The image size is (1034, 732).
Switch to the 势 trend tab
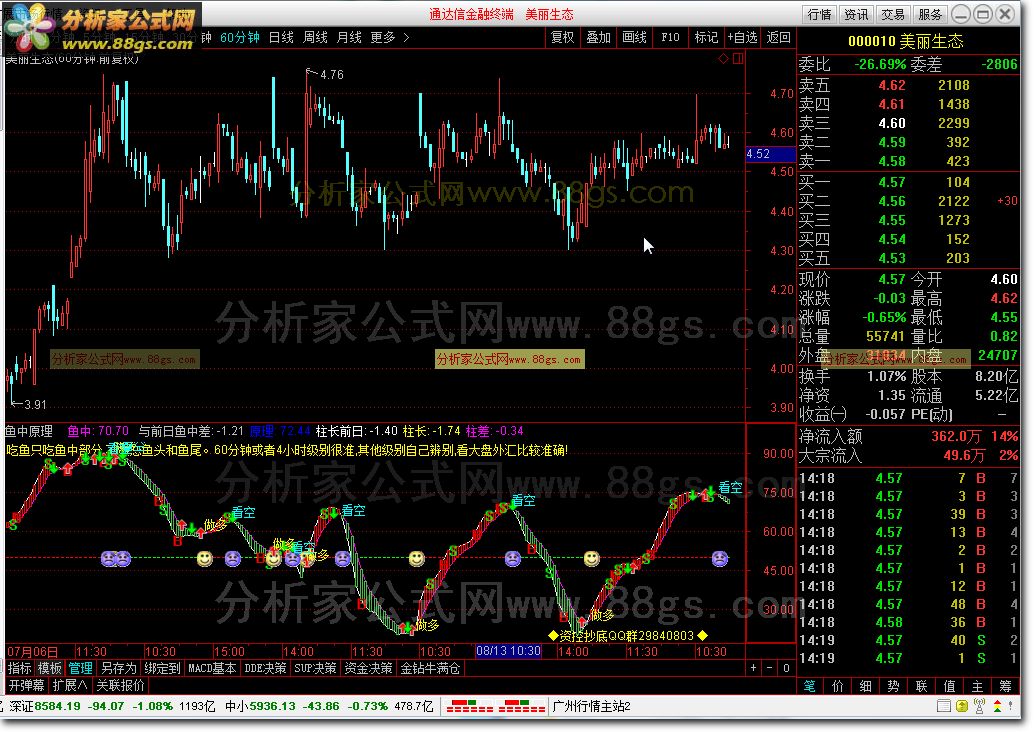(894, 686)
